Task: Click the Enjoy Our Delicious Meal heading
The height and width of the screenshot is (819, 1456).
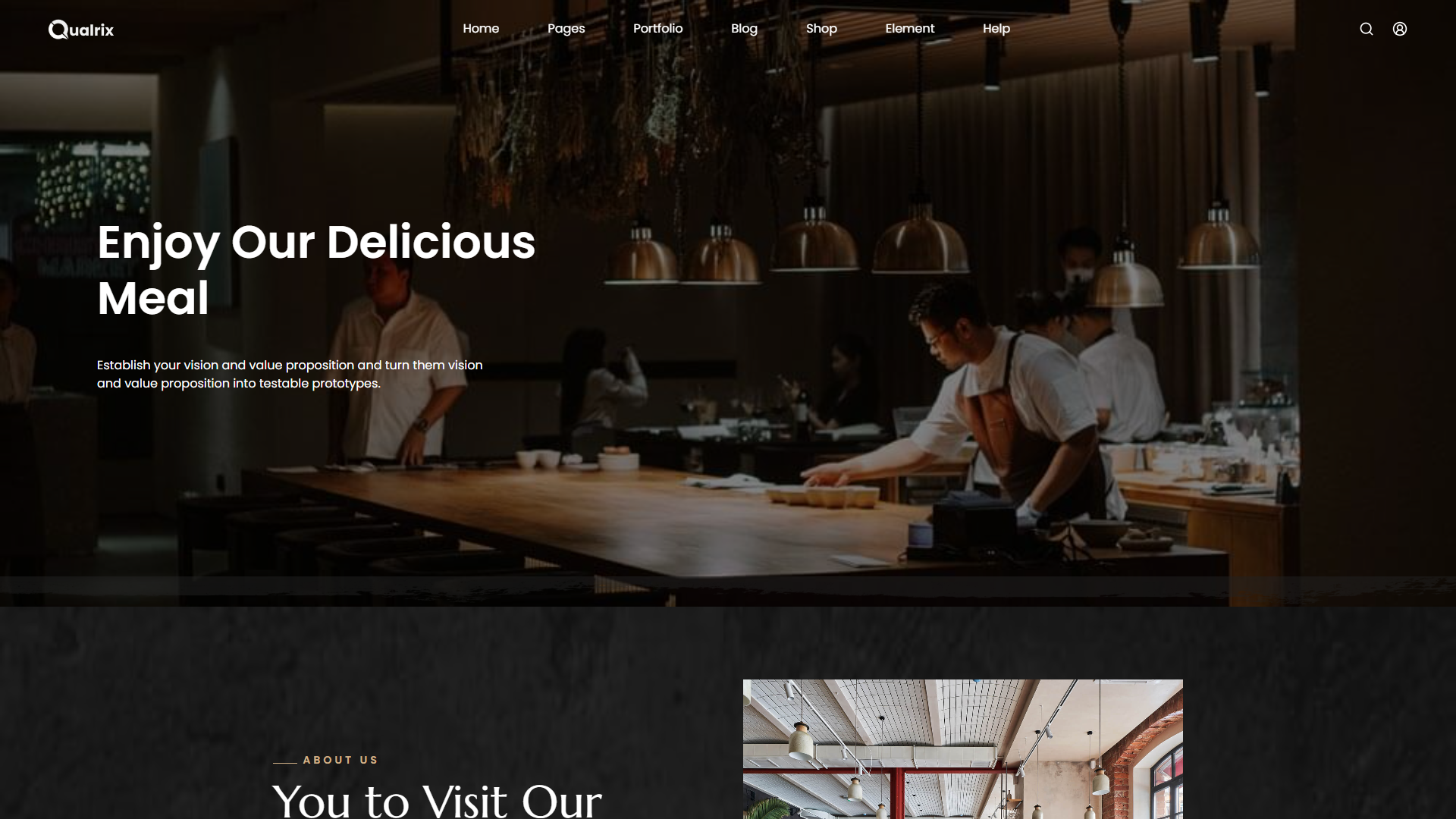Action: tap(316, 270)
